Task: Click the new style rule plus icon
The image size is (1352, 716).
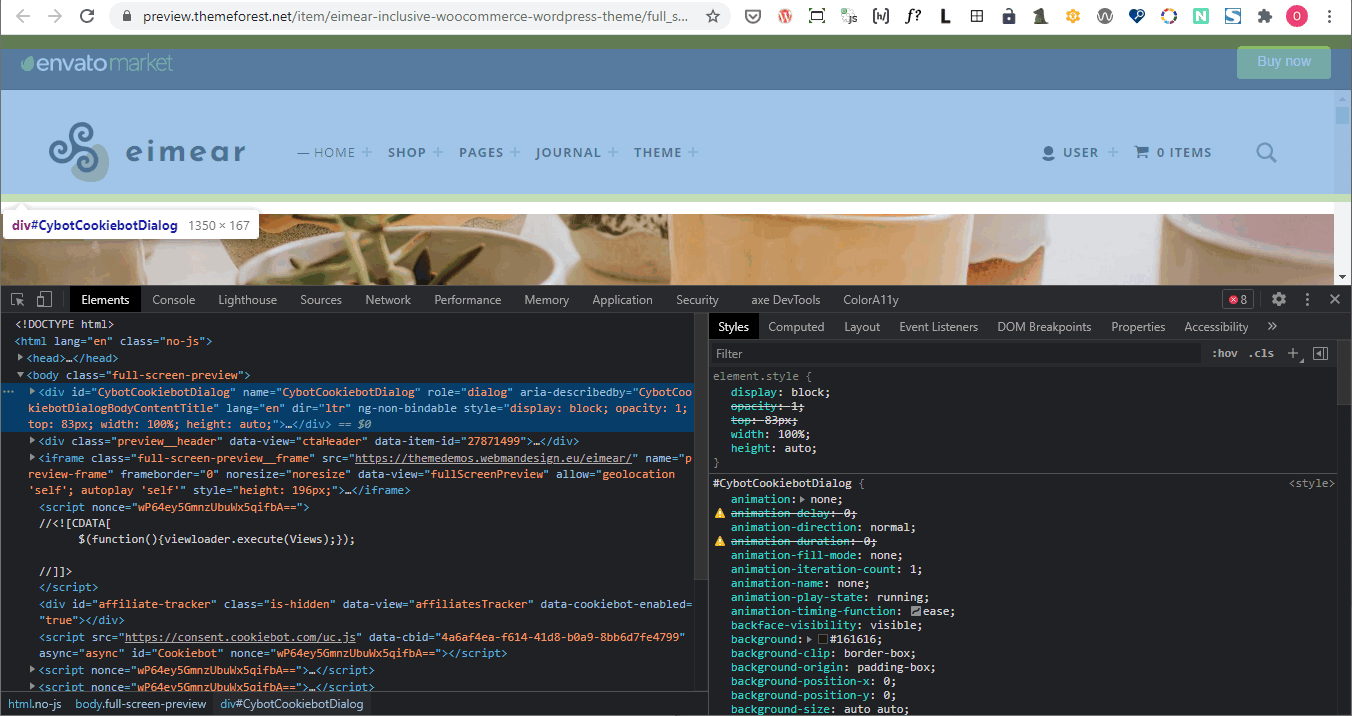Action: (x=1293, y=353)
